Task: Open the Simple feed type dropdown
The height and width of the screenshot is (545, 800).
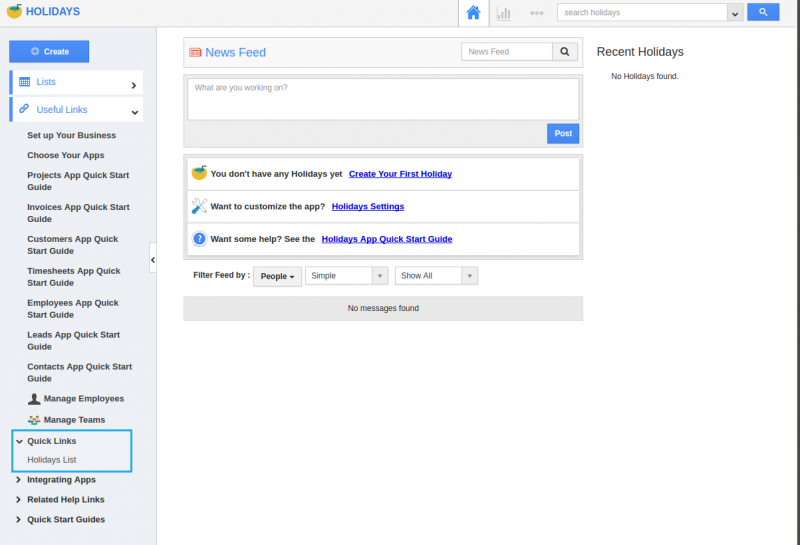Action: tap(346, 276)
